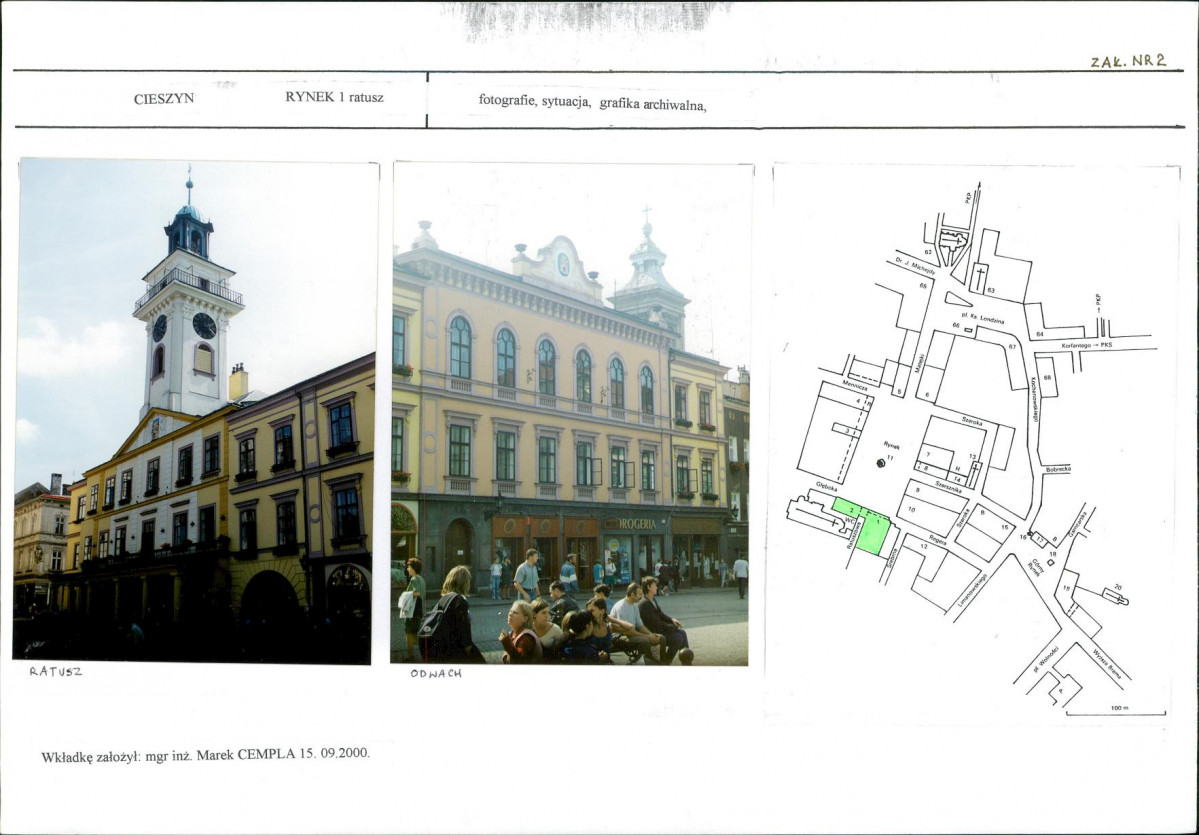The height and width of the screenshot is (835, 1199).
Task: Click the 'RYNEK 1 ratusz' heading
Action: point(334,98)
